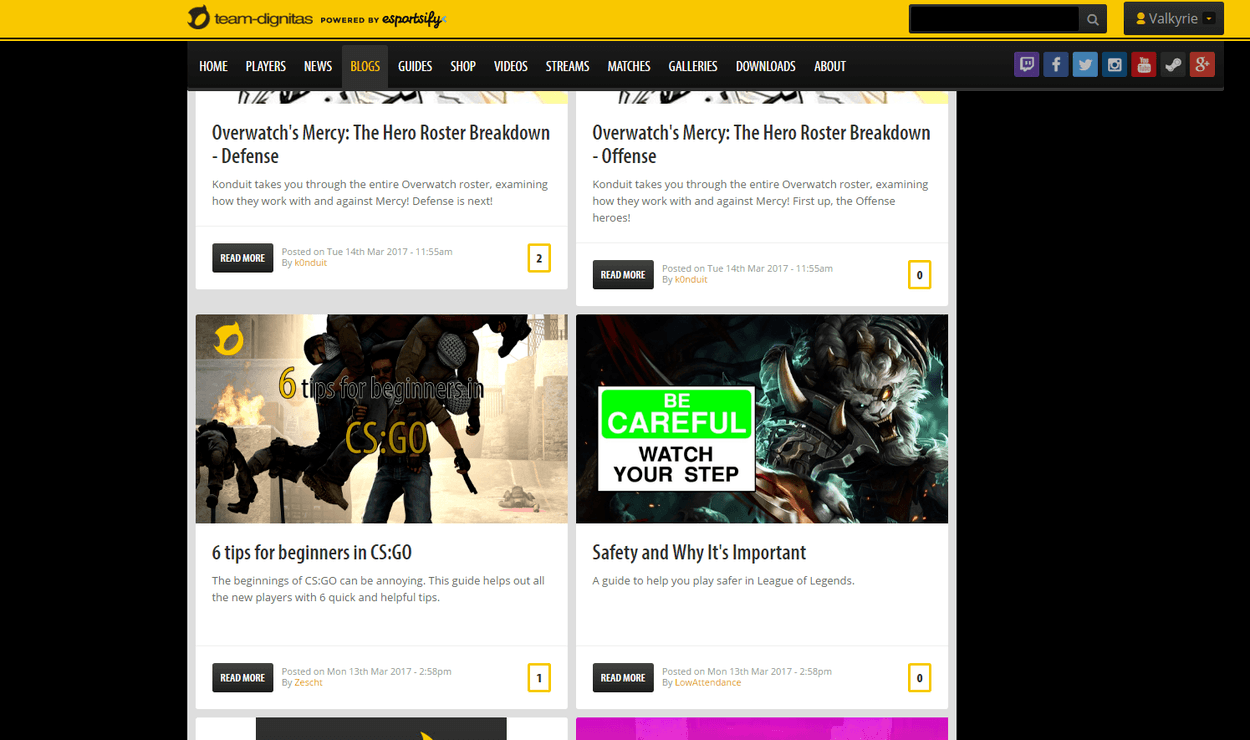Screen dimensions: 1250x740
Task: Open LowAttendance author link
Action: coord(708,683)
